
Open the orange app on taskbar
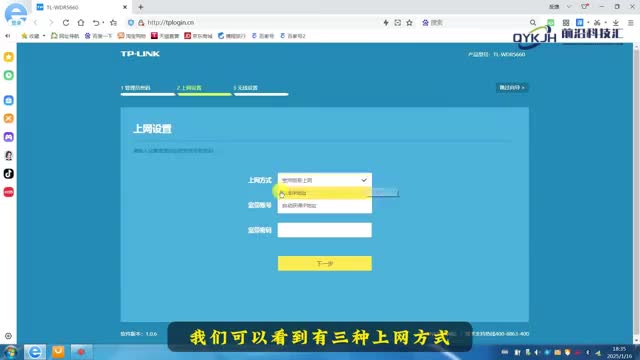pyautogui.click(x=58, y=352)
